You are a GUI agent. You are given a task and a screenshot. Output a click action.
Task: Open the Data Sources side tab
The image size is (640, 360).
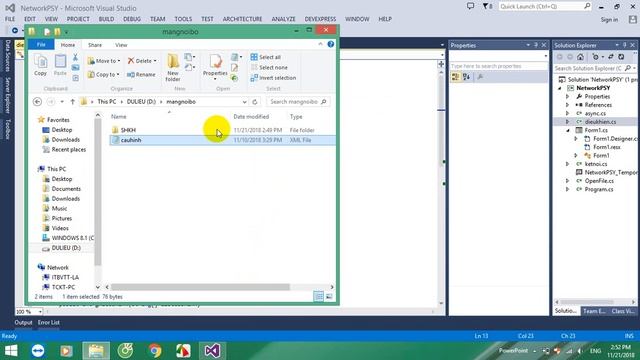click(x=7, y=56)
